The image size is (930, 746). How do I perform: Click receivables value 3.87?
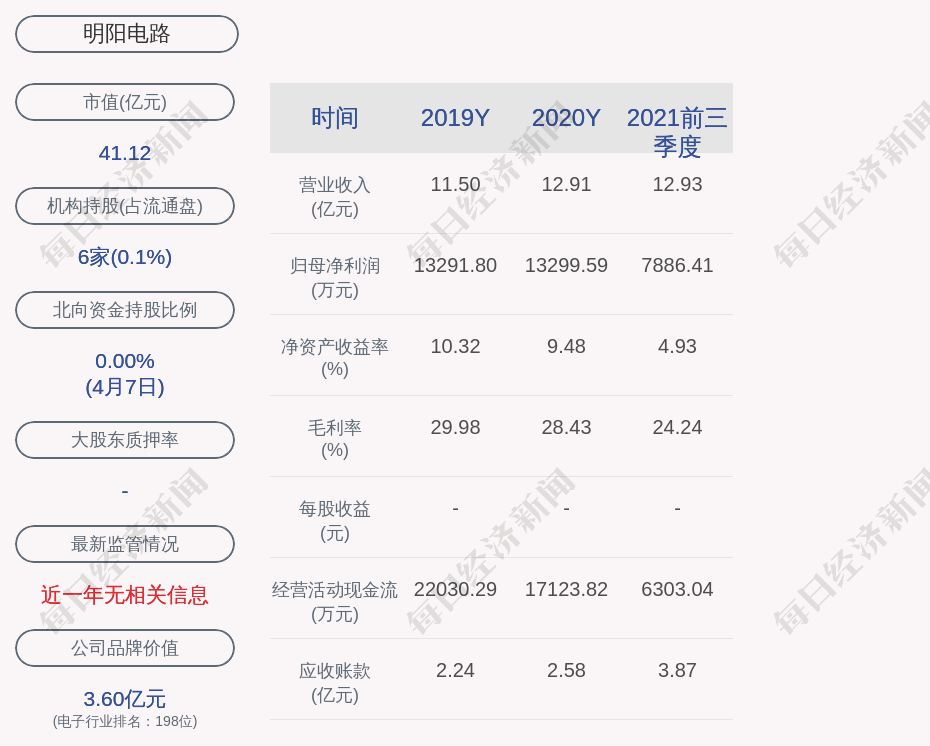pyautogui.click(x=677, y=670)
